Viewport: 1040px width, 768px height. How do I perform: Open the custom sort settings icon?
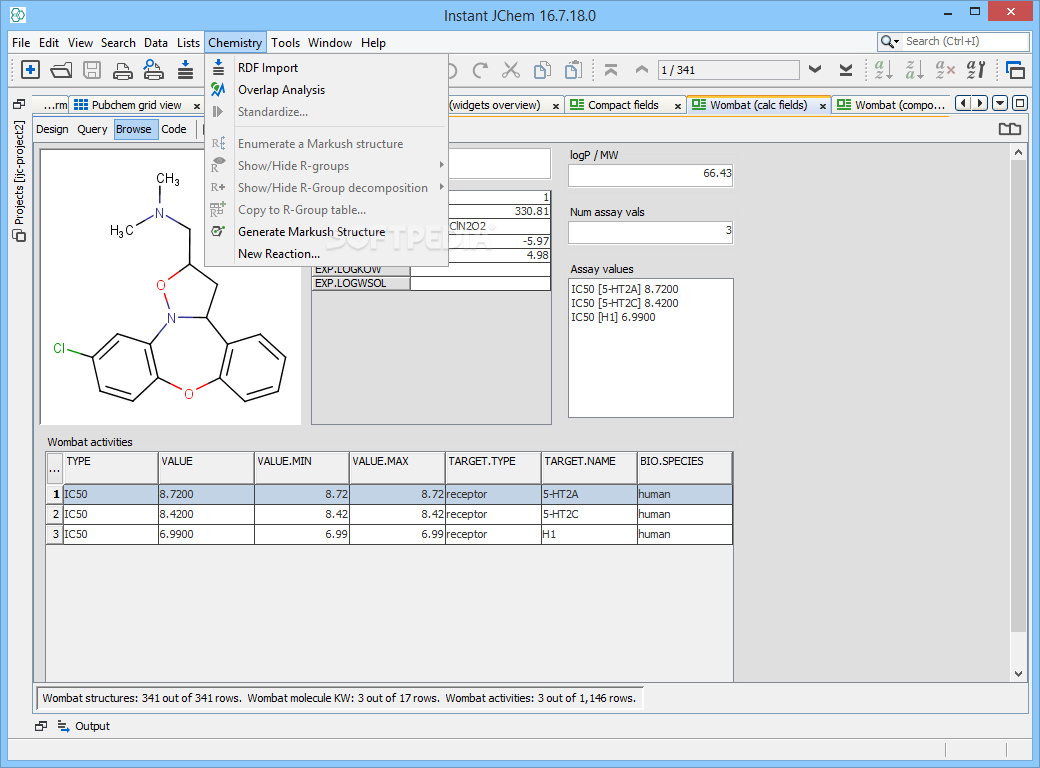coord(976,70)
